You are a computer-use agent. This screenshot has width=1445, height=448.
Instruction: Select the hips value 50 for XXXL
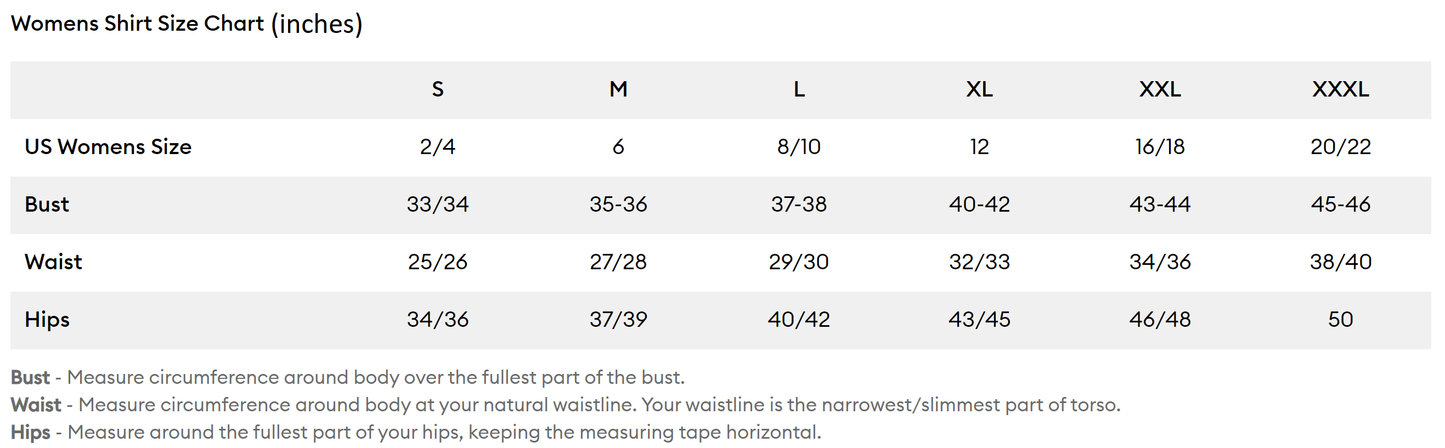(1340, 320)
